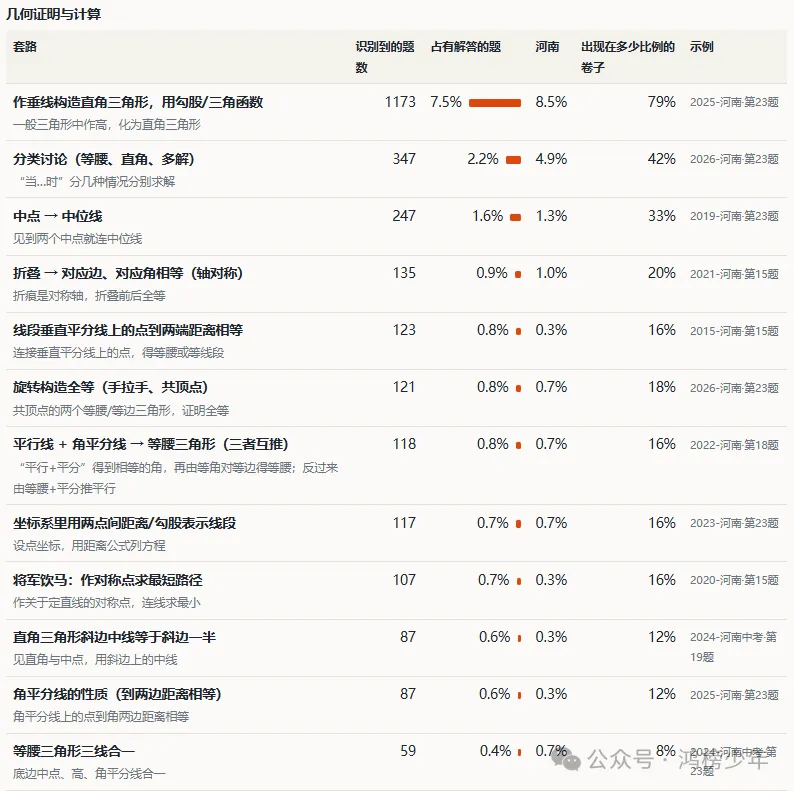Click the paper ratio value '18%'
Viewport: 794px width, 791px height.
(662, 387)
